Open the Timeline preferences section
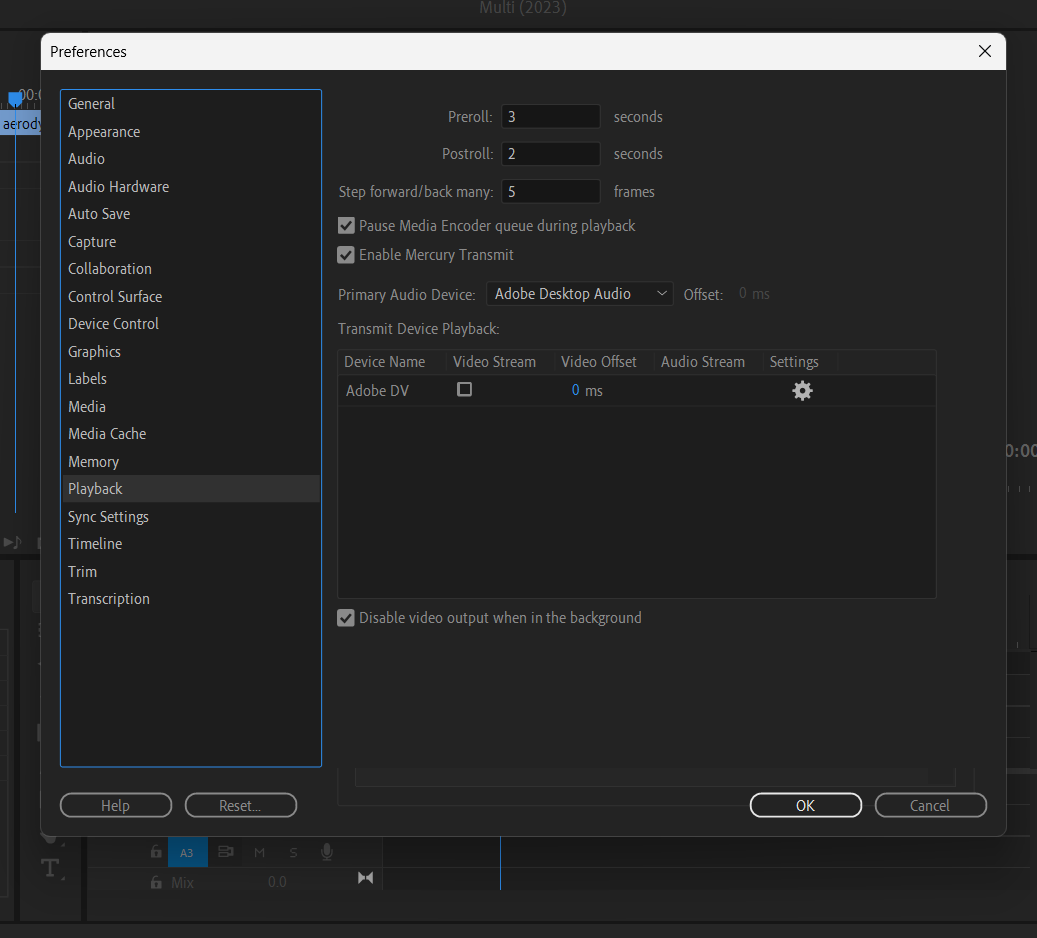Viewport: 1037px width, 938px height. 95,543
